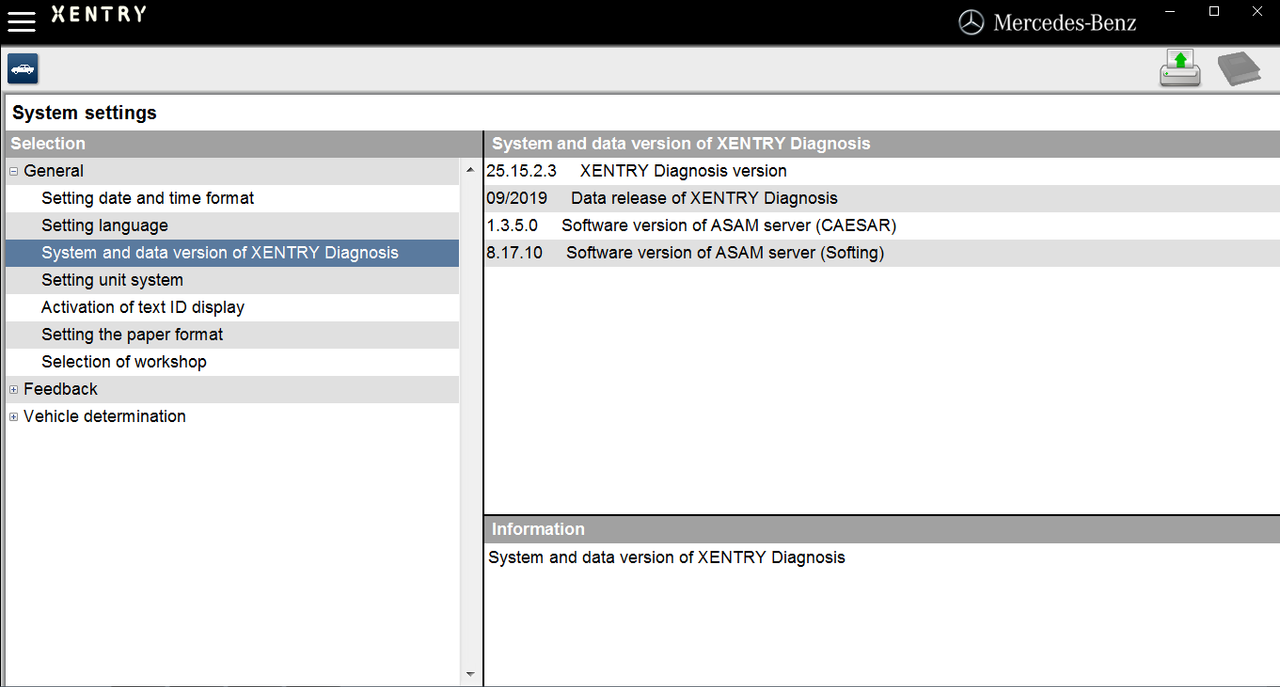
Task: Select the XENTRY Diagnosis version row
Action: click(x=882, y=171)
